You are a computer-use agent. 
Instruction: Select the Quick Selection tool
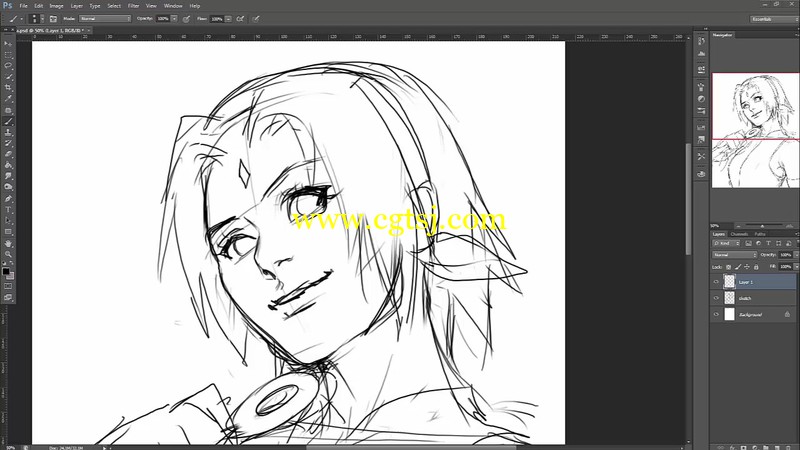coord(8,77)
